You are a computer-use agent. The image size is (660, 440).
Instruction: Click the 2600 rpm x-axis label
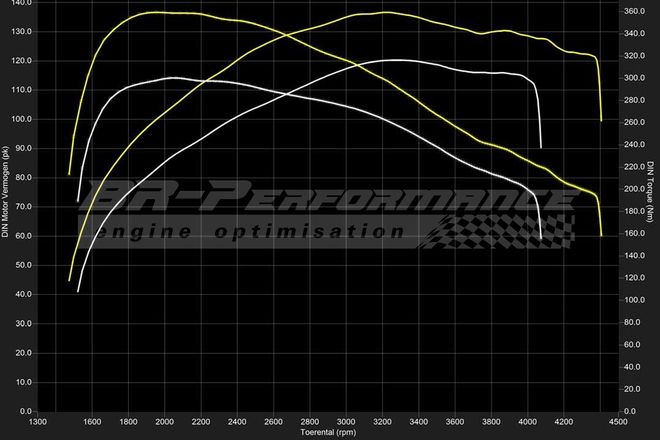(274, 422)
